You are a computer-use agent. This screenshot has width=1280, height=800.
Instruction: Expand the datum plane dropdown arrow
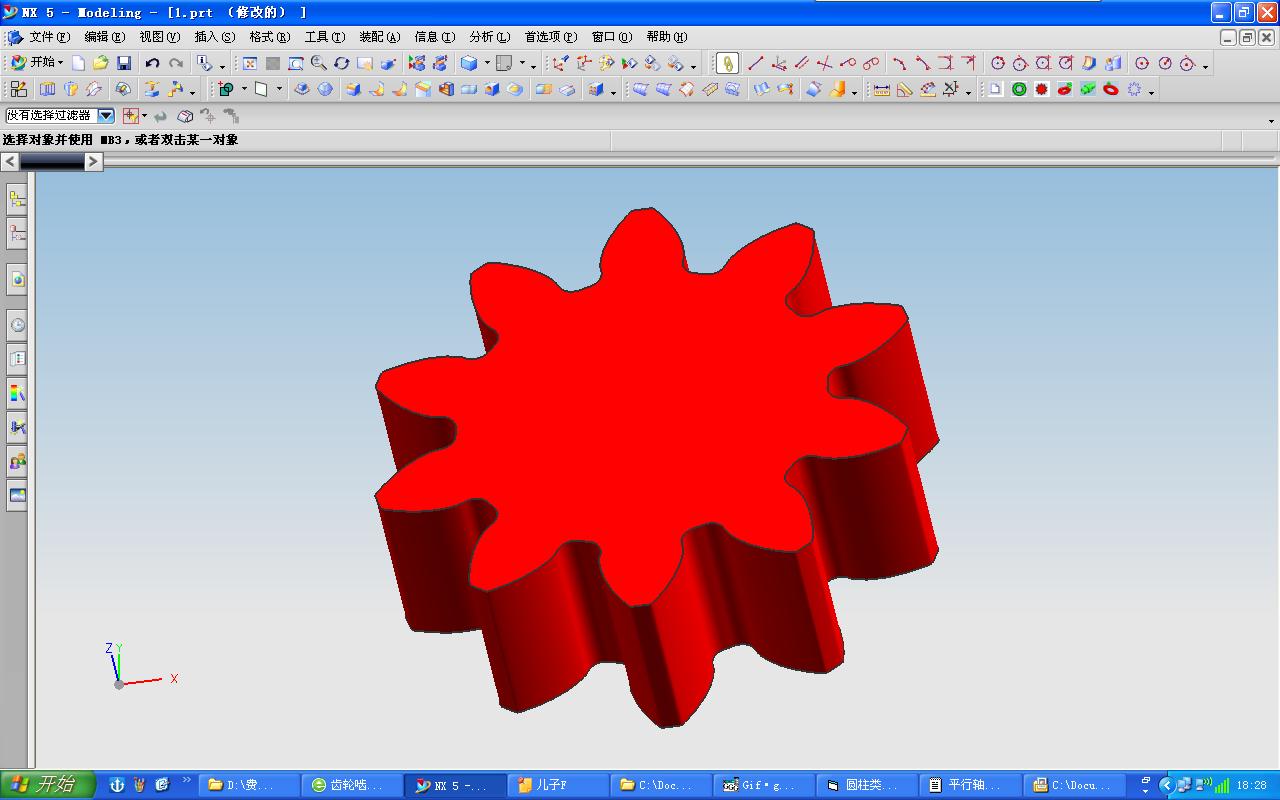tap(279, 89)
